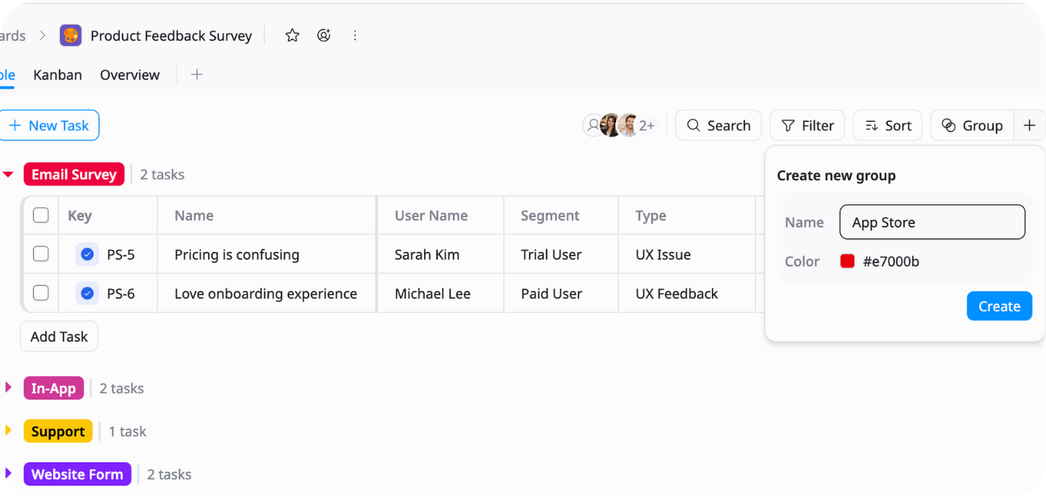
Task: Open the 2+ additional members badge
Action: coord(647,125)
